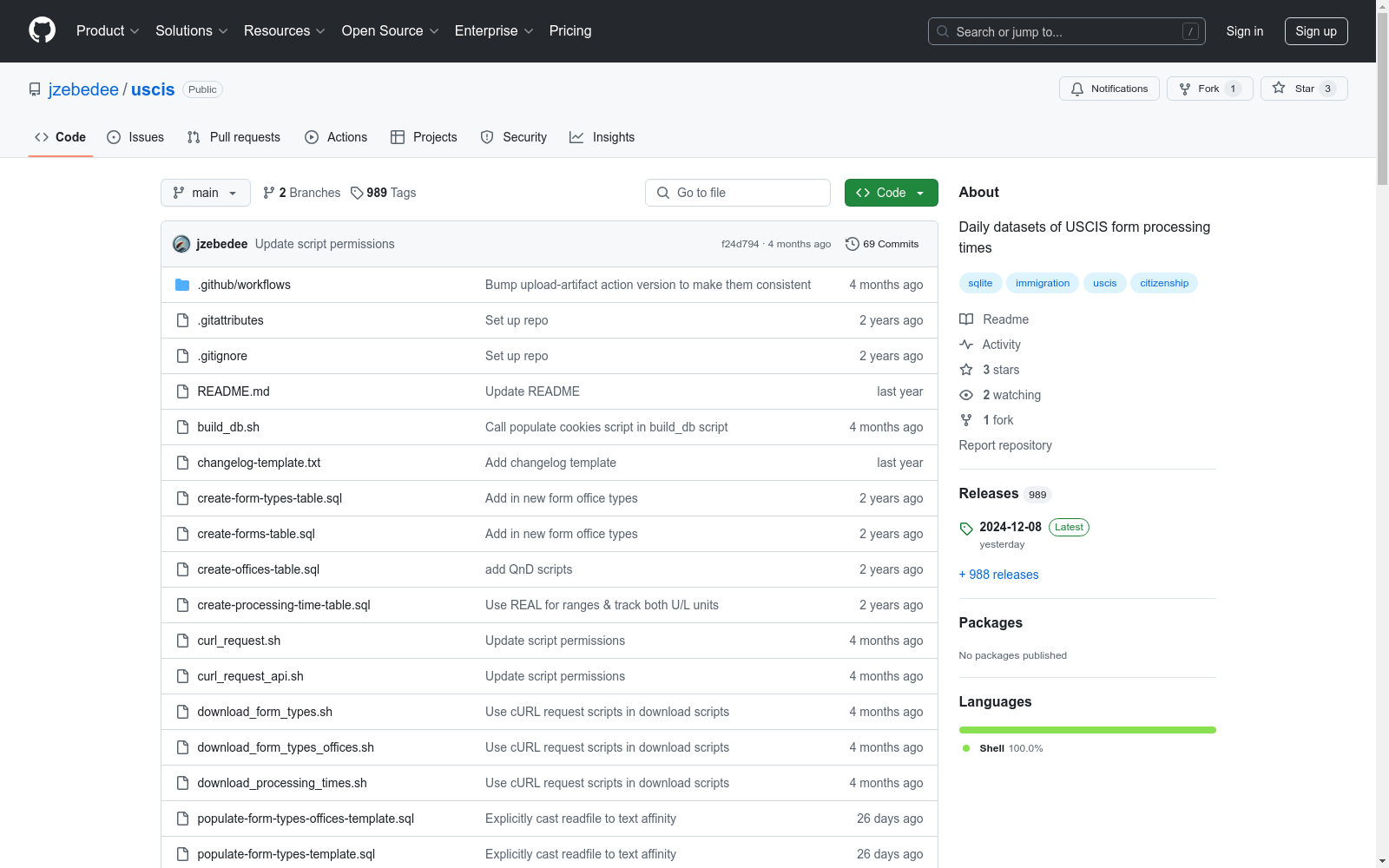Click the pulse icon beside Activity
The image size is (1389, 868).
point(966,345)
